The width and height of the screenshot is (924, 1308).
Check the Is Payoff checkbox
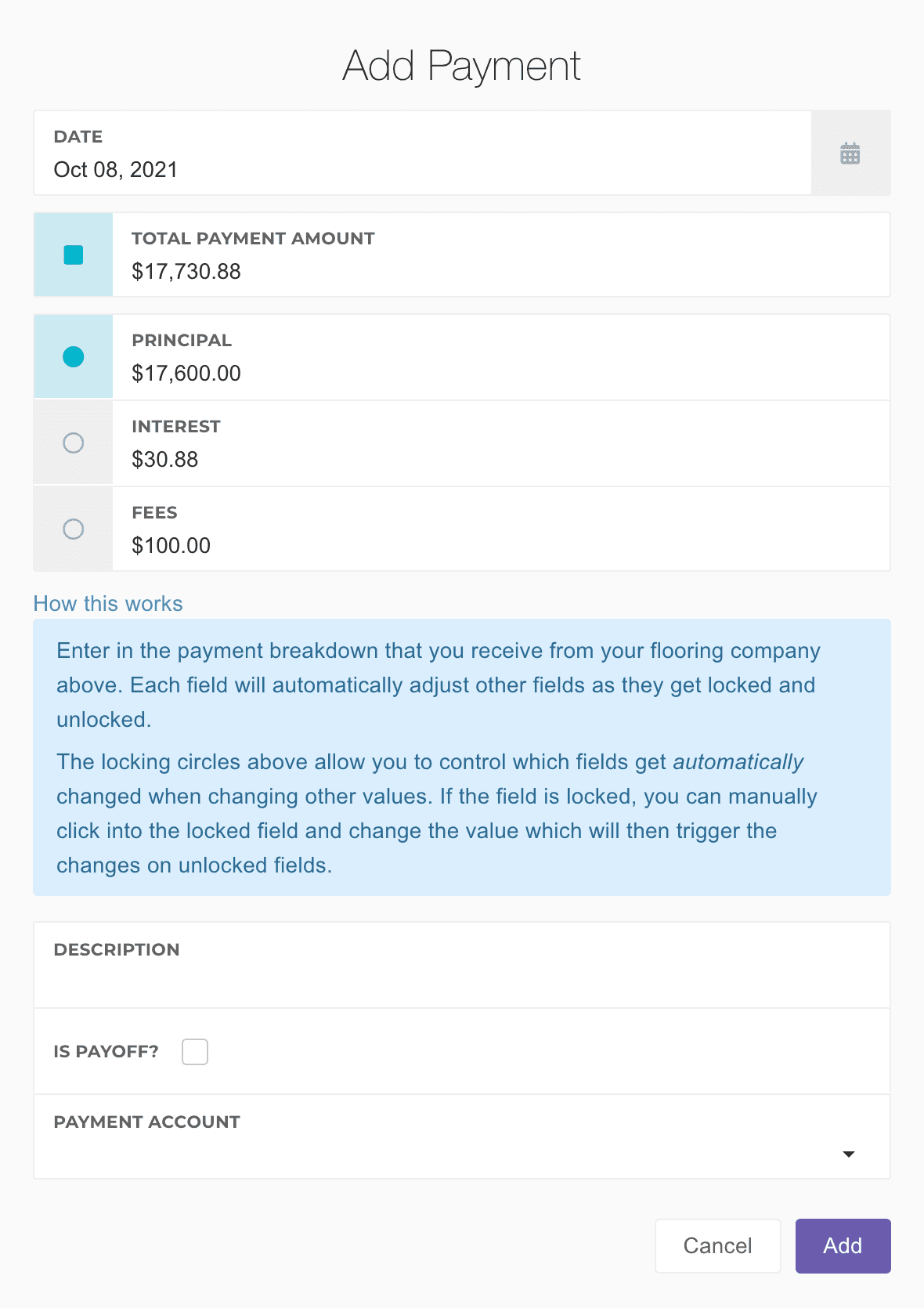point(195,1052)
